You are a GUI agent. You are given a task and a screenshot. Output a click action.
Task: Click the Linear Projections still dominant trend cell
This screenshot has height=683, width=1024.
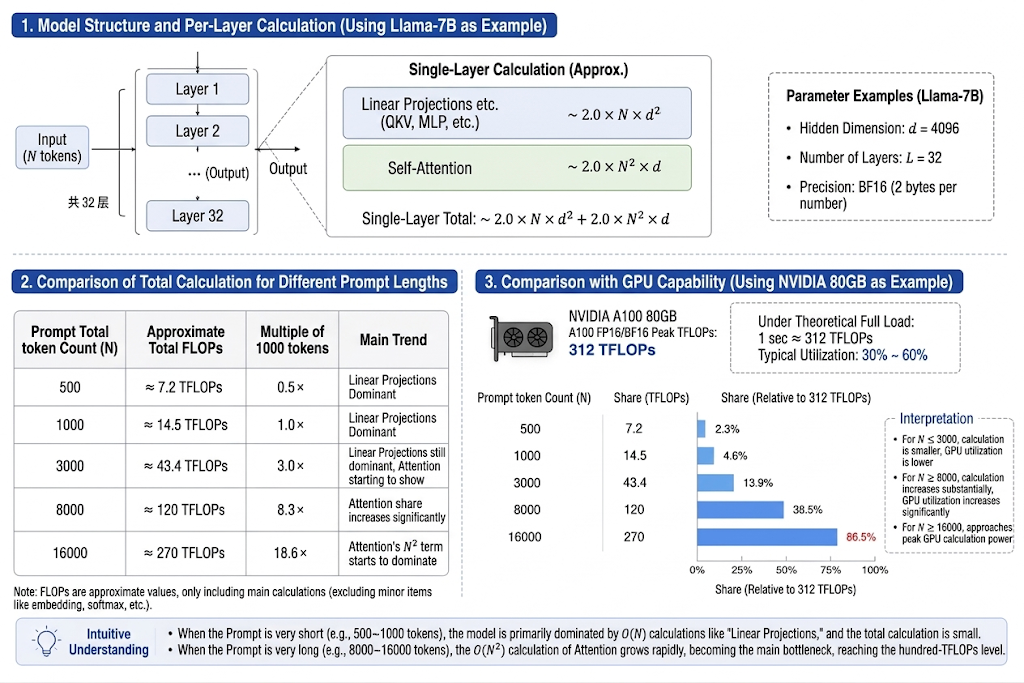pos(394,466)
